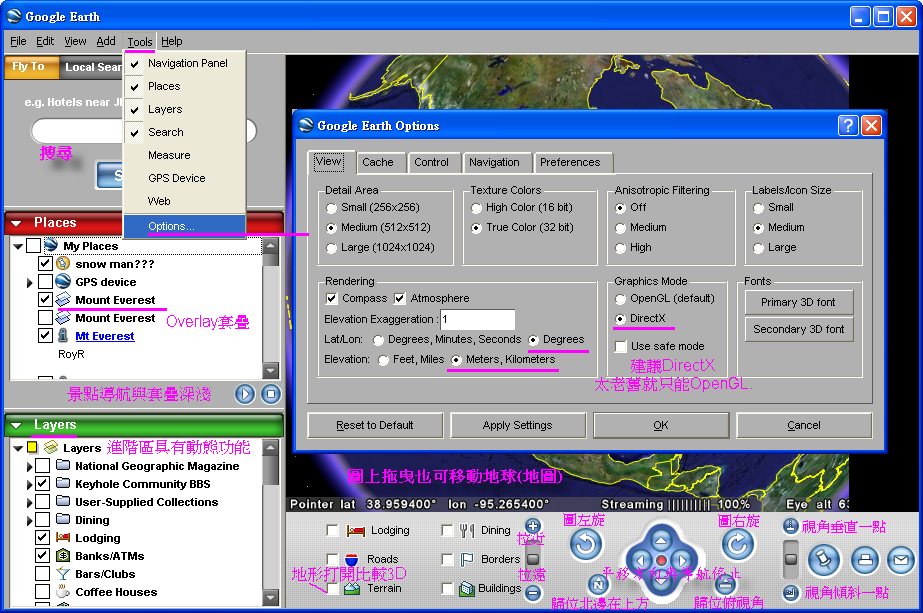Expand Keyhole Community BBS folder

29,485
